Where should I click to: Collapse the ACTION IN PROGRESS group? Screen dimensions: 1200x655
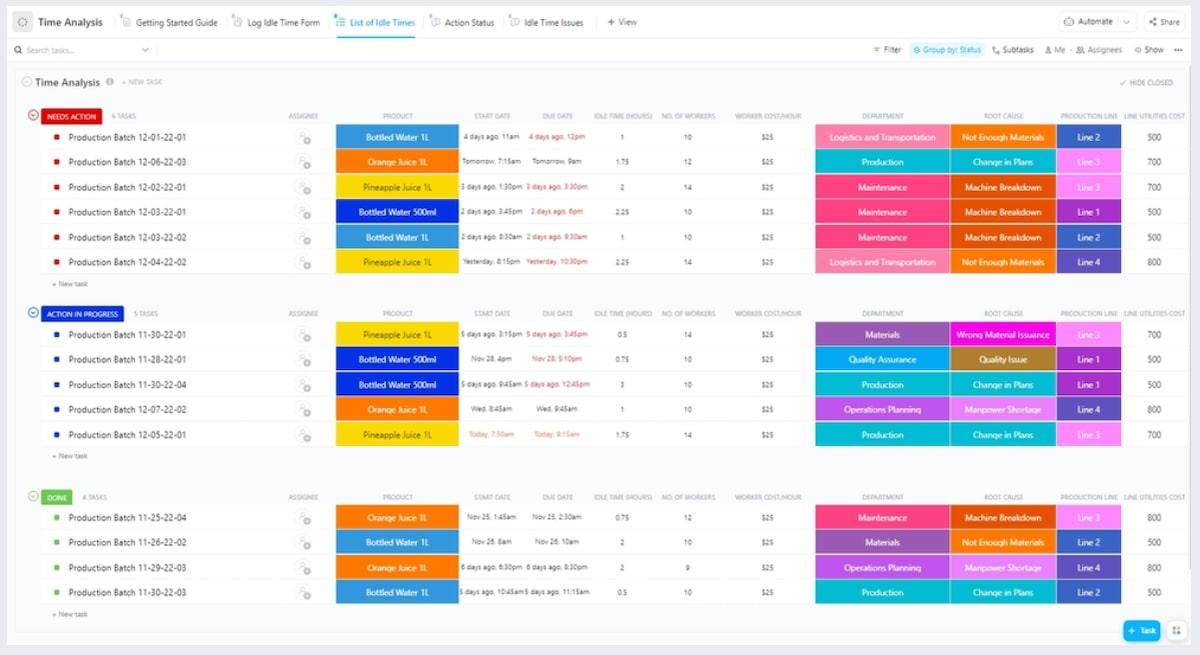tap(31, 312)
